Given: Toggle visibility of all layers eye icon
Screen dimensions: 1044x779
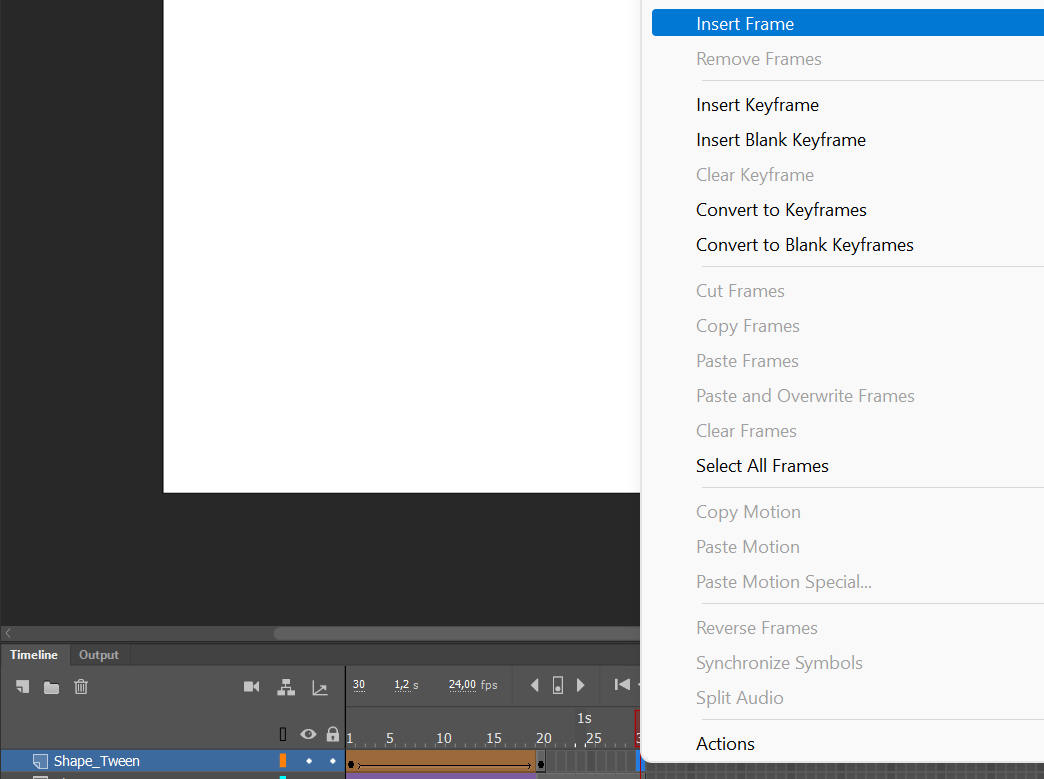Looking at the screenshot, I should (308, 734).
